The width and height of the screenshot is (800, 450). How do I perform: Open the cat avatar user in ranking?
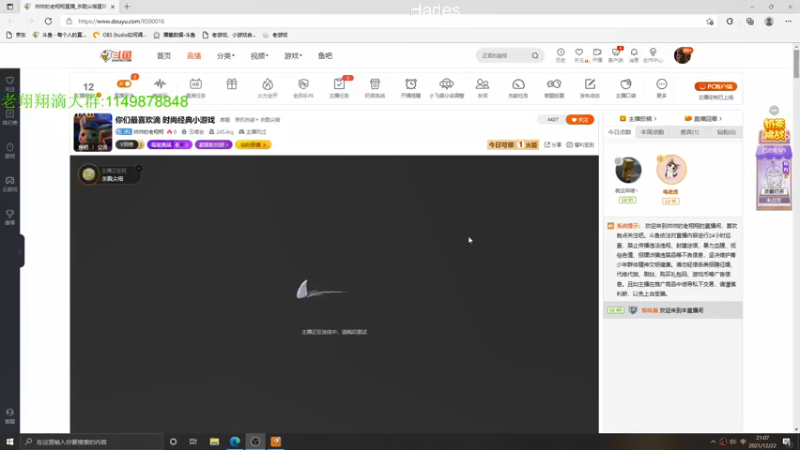point(671,169)
